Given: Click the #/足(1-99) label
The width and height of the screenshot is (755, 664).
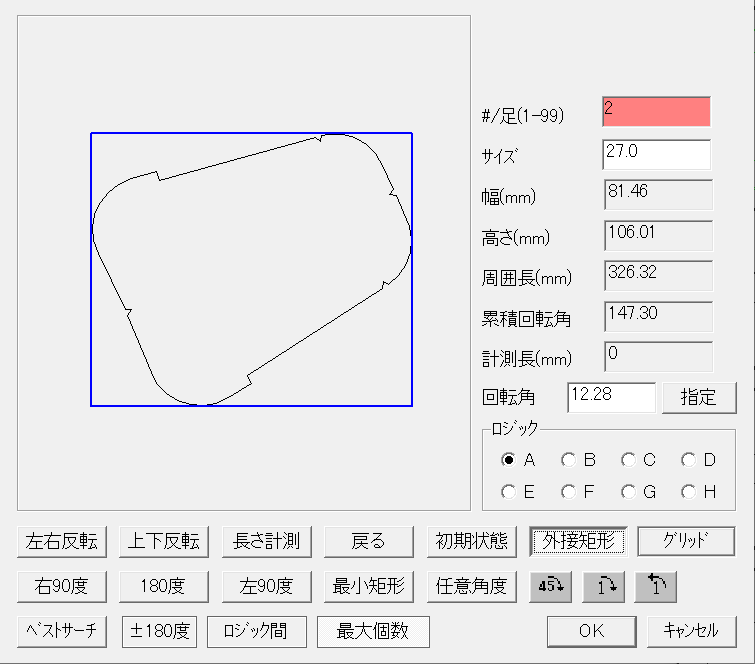Looking at the screenshot, I should (522, 116).
